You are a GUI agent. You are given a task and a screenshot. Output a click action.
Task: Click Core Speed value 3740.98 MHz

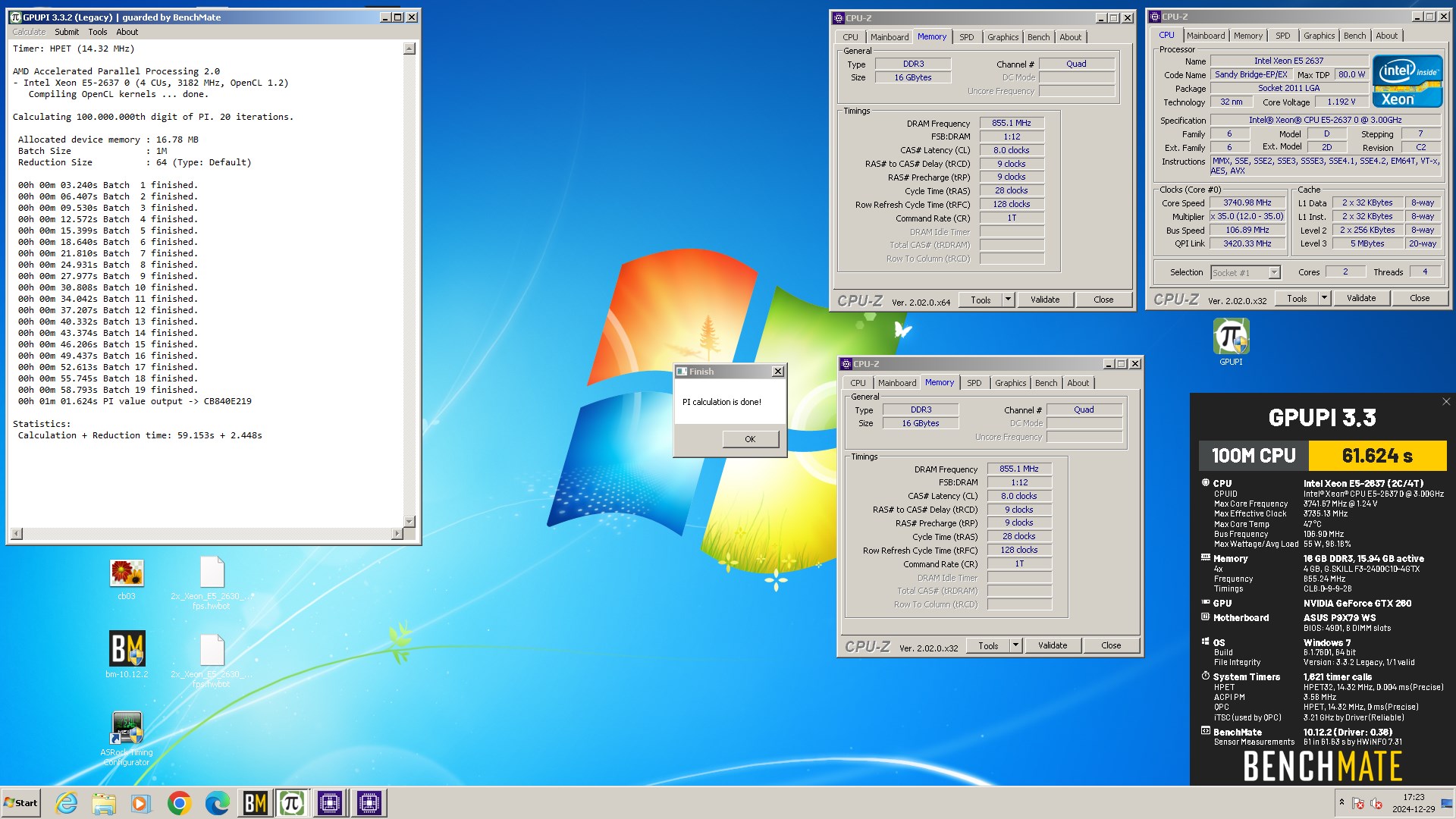point(1247,203)
